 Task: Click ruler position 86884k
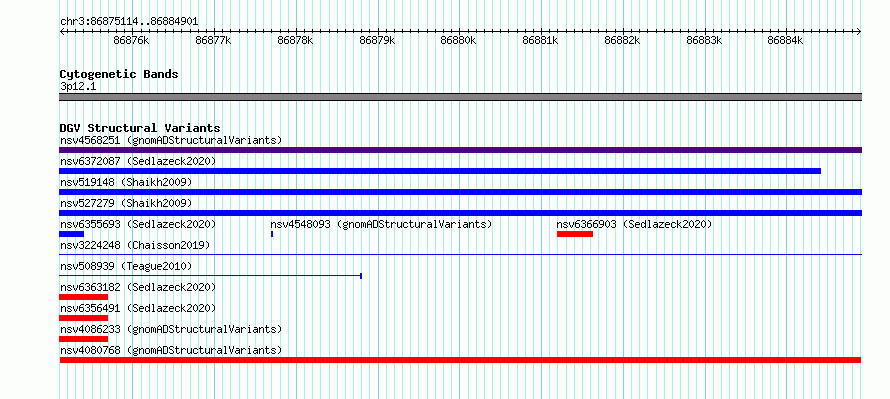(786, 40)
